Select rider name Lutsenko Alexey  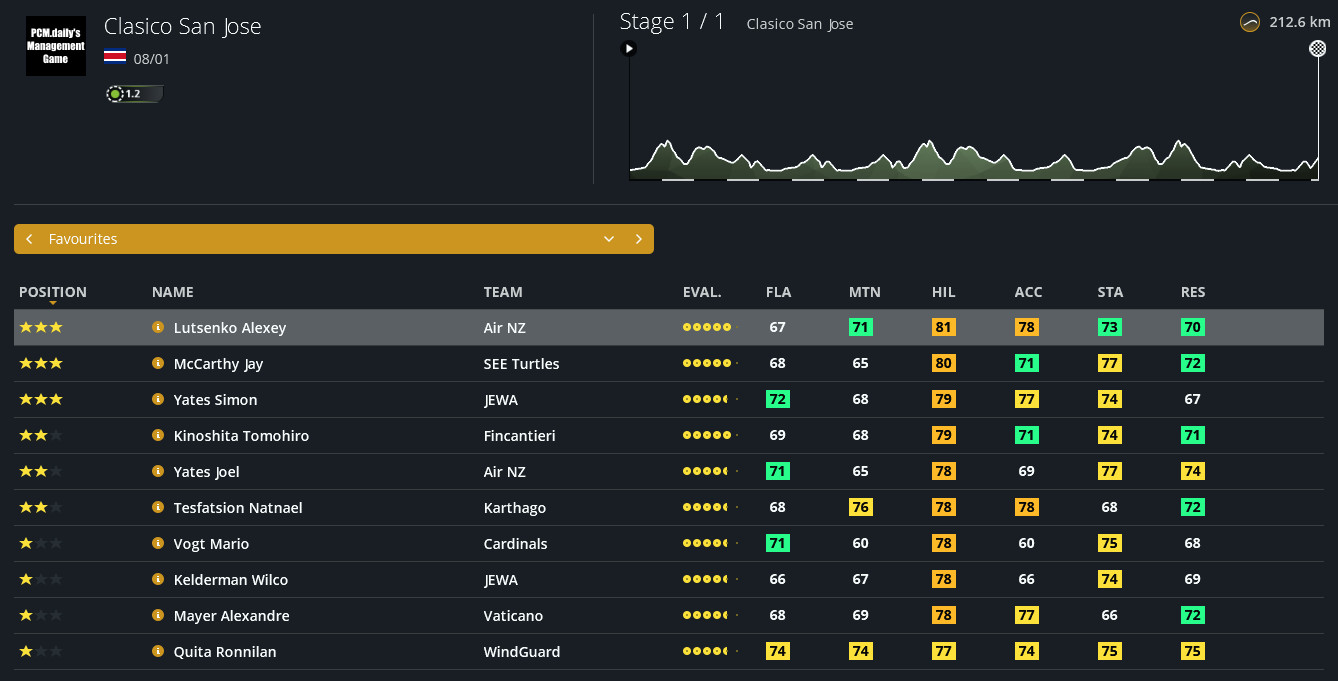click(230, 328)
